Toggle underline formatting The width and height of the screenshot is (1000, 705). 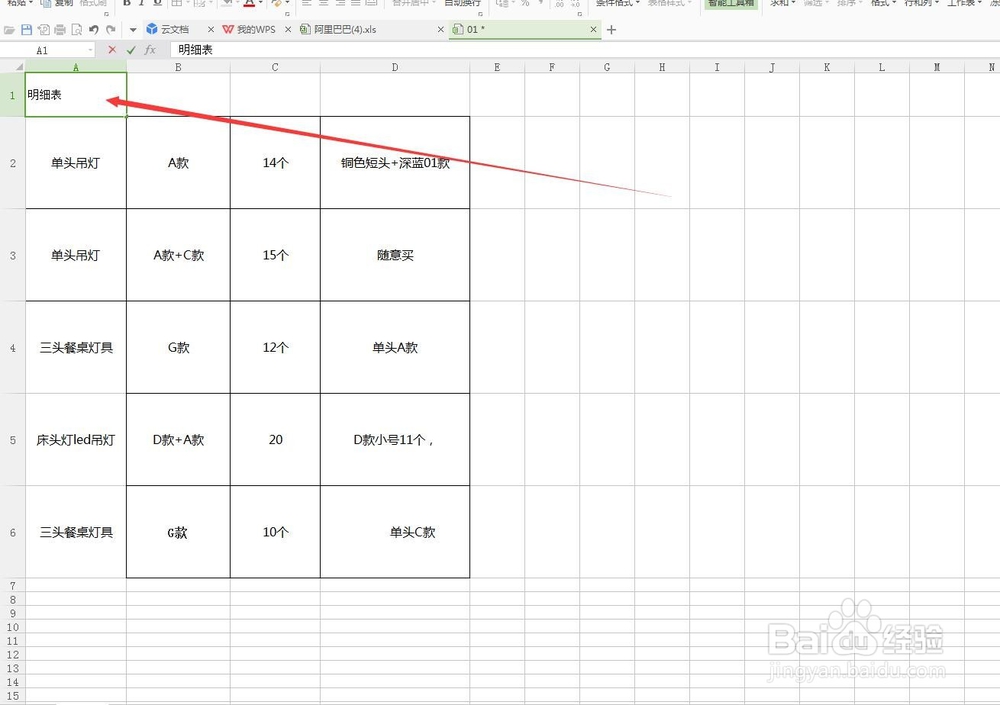click(157, 5)
